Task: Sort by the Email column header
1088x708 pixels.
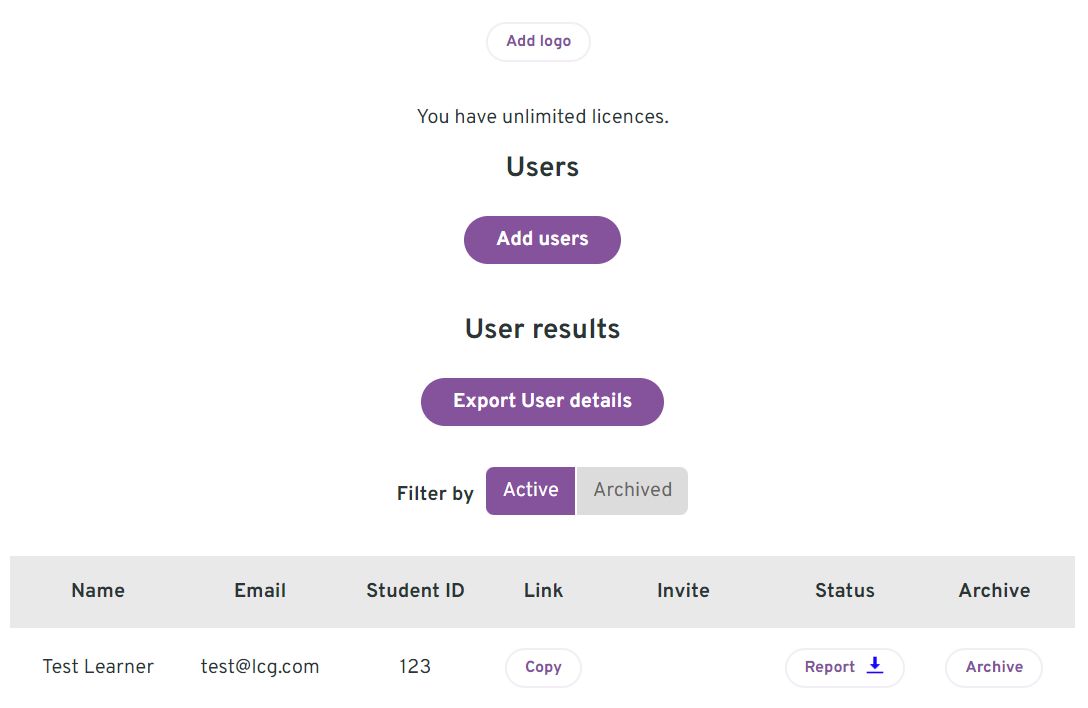Action: click(260, 591)
